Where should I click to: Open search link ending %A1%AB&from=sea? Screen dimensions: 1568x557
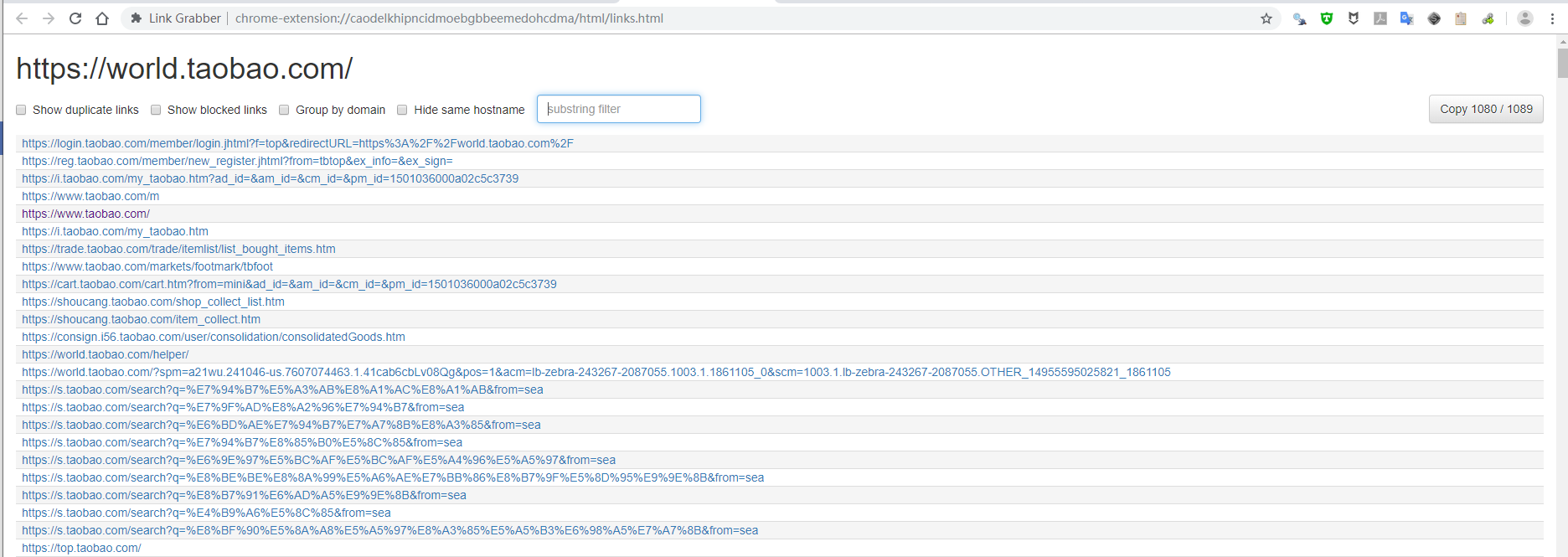[x=282, y=389]
